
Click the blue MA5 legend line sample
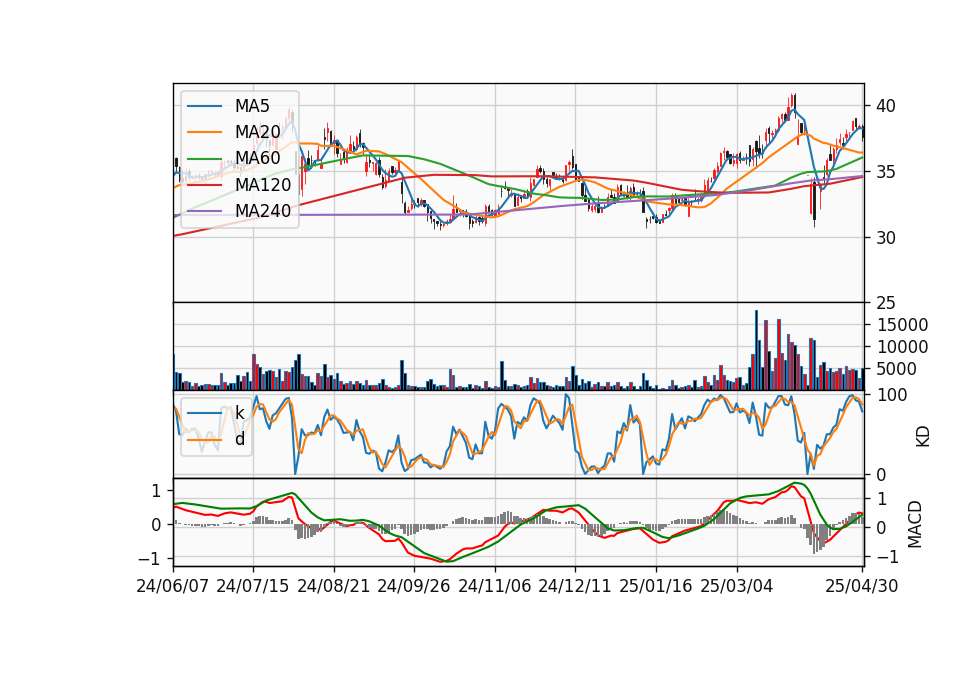(x=204, y=107)
